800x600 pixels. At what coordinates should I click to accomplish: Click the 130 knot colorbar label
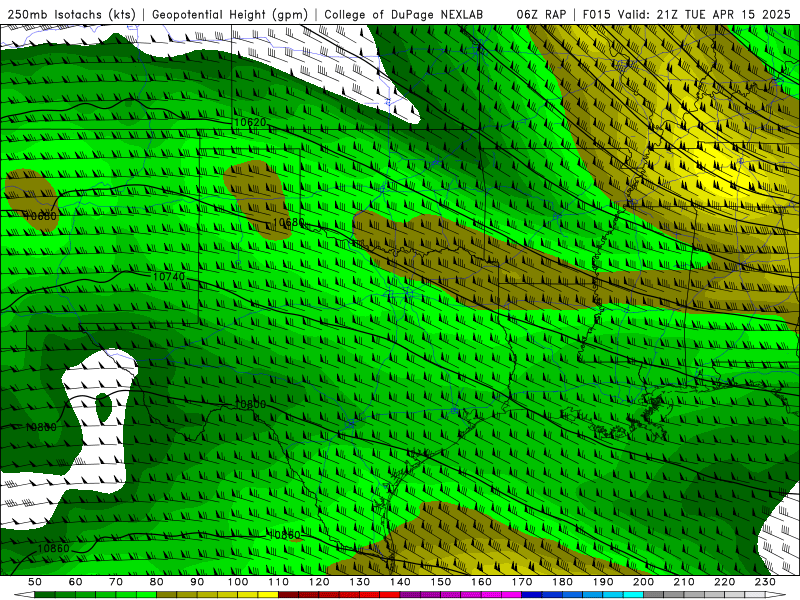(x=360, y=582)
